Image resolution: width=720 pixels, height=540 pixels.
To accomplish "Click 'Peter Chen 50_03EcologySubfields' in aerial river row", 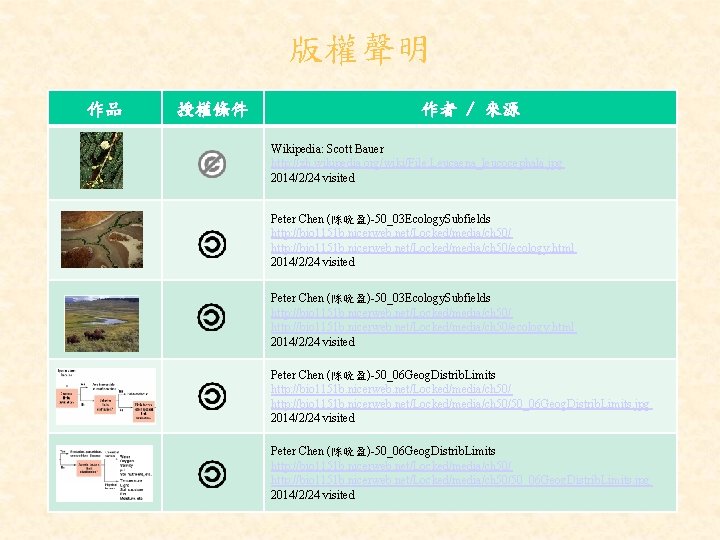I will (x=380, y=219).
